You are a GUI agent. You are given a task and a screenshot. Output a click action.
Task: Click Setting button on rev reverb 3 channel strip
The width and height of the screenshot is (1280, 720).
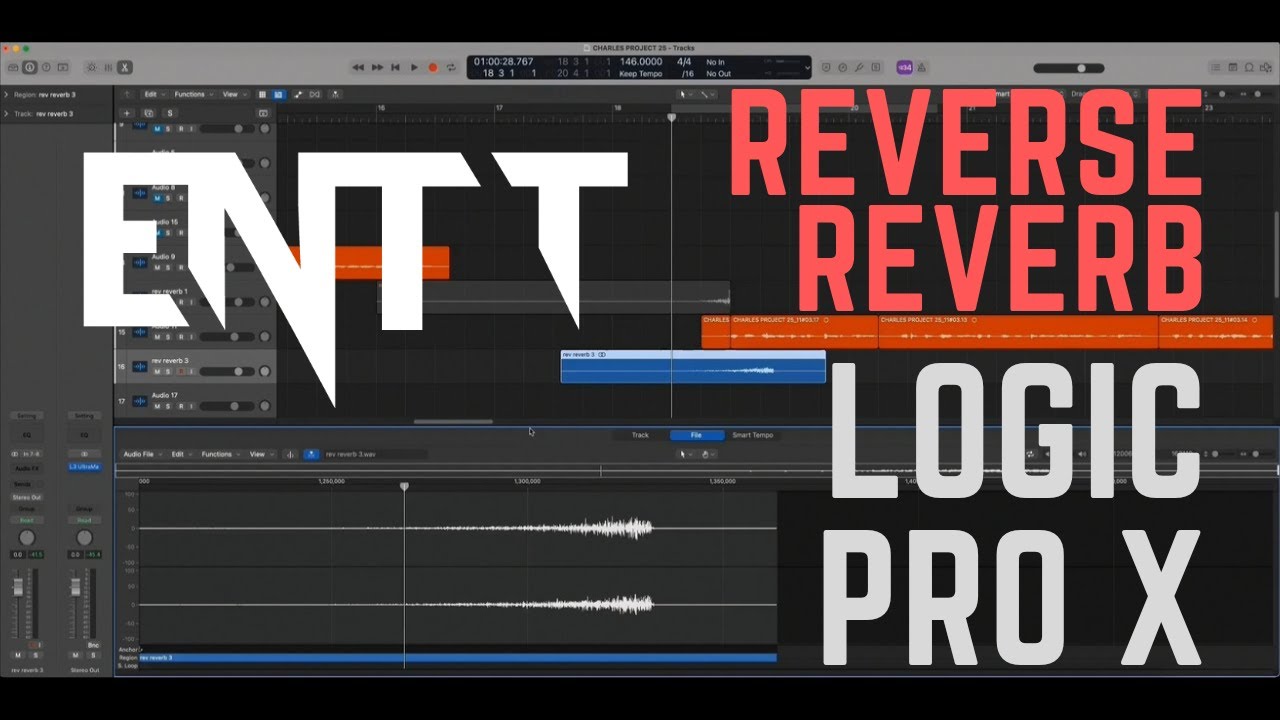(x=26, y=416)
